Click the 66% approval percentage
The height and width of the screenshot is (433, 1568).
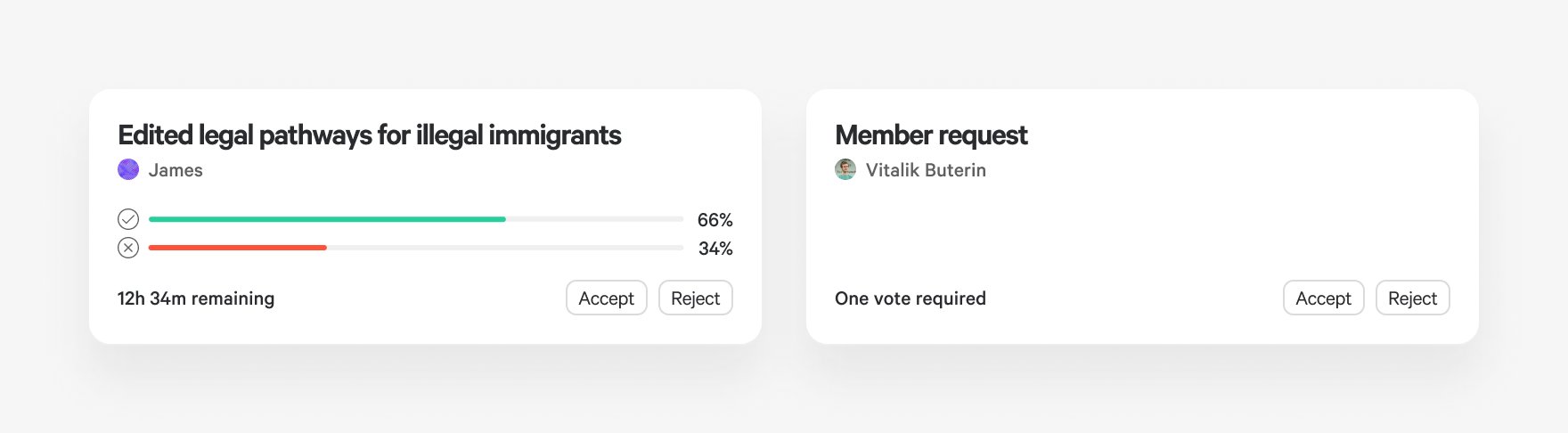[x=715, y=220]
